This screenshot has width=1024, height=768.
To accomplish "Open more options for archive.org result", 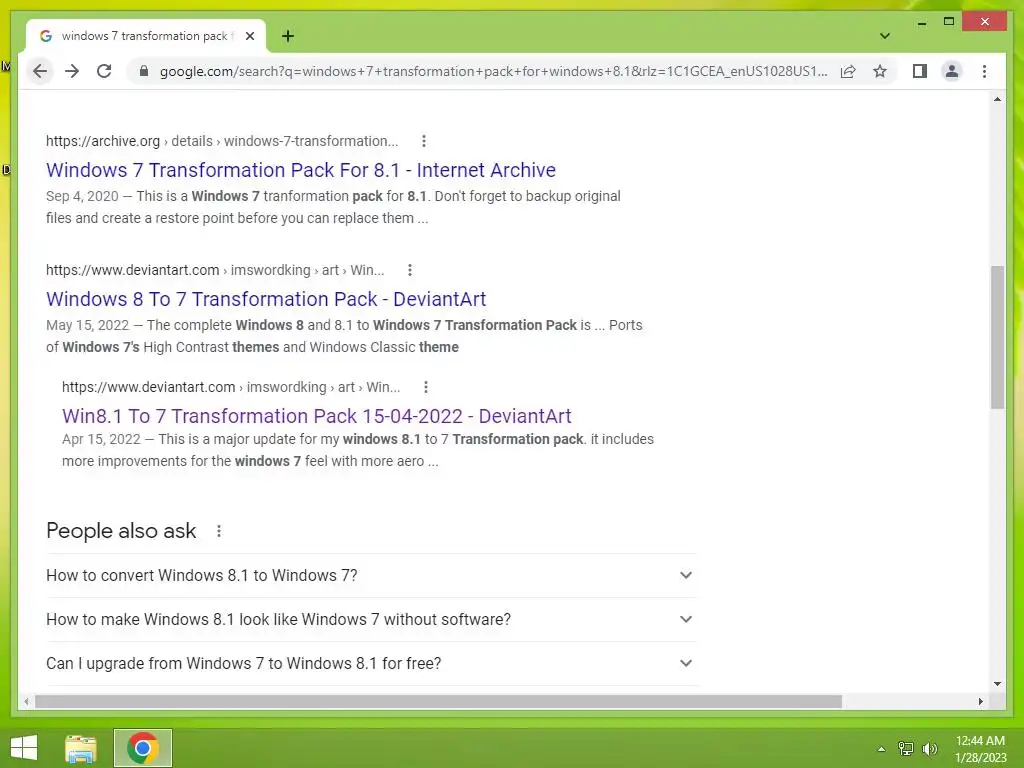I will (424, 141).
